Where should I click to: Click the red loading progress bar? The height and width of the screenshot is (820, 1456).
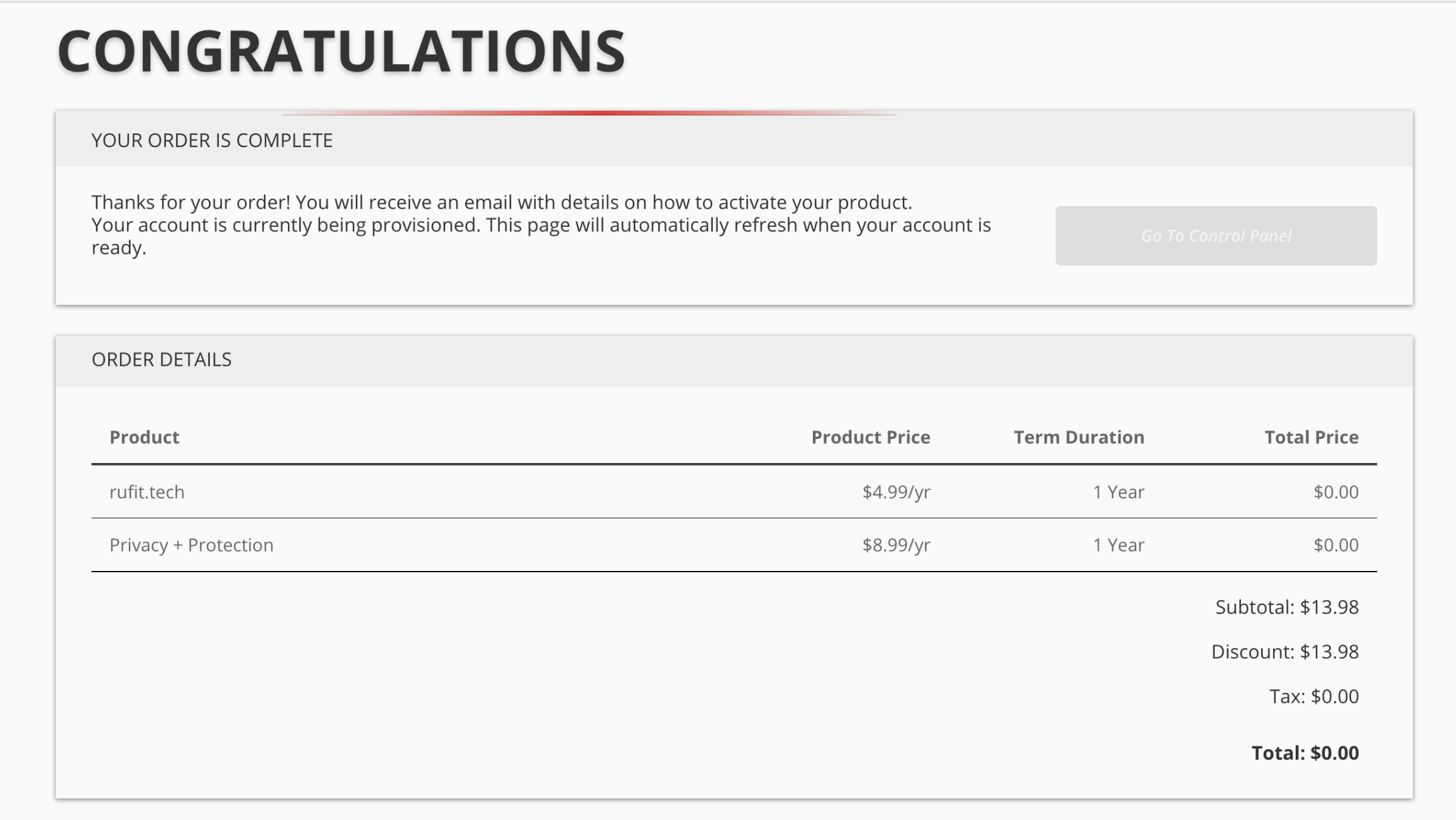click(590, 113)
